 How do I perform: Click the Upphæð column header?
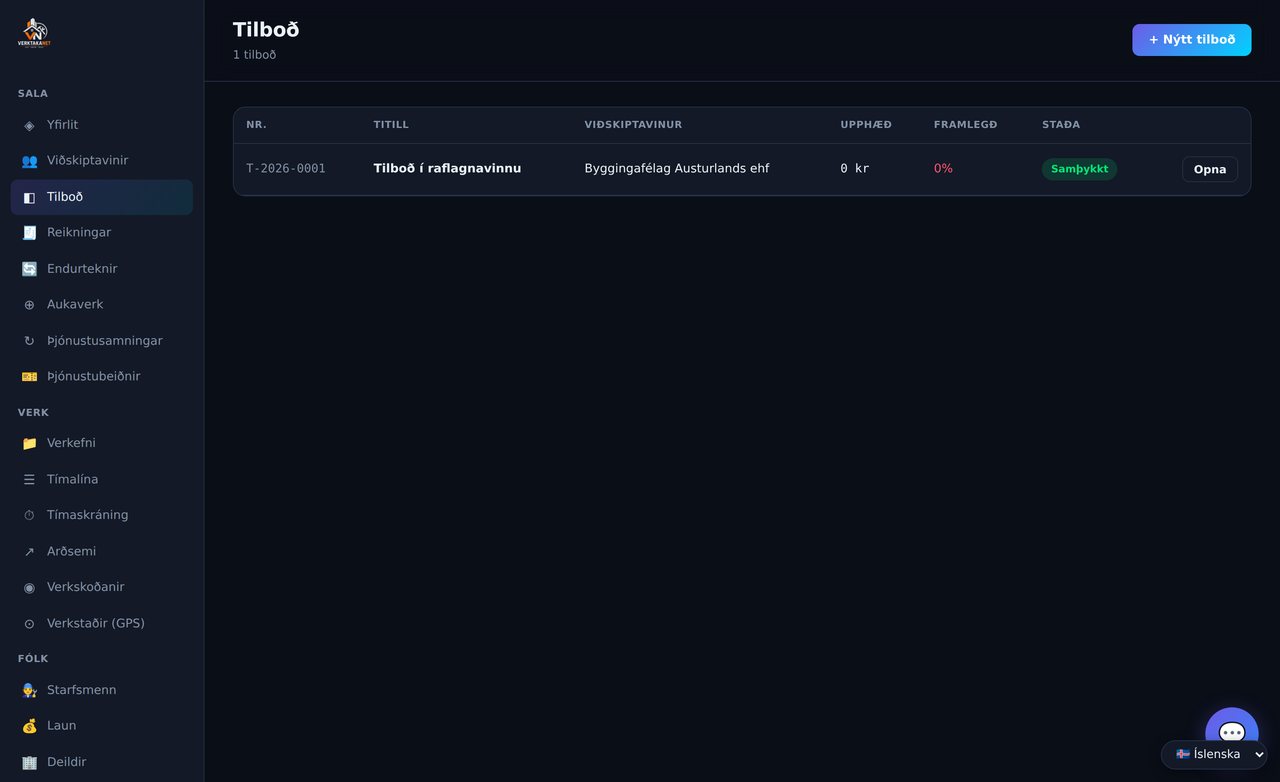tap(866, 125)
